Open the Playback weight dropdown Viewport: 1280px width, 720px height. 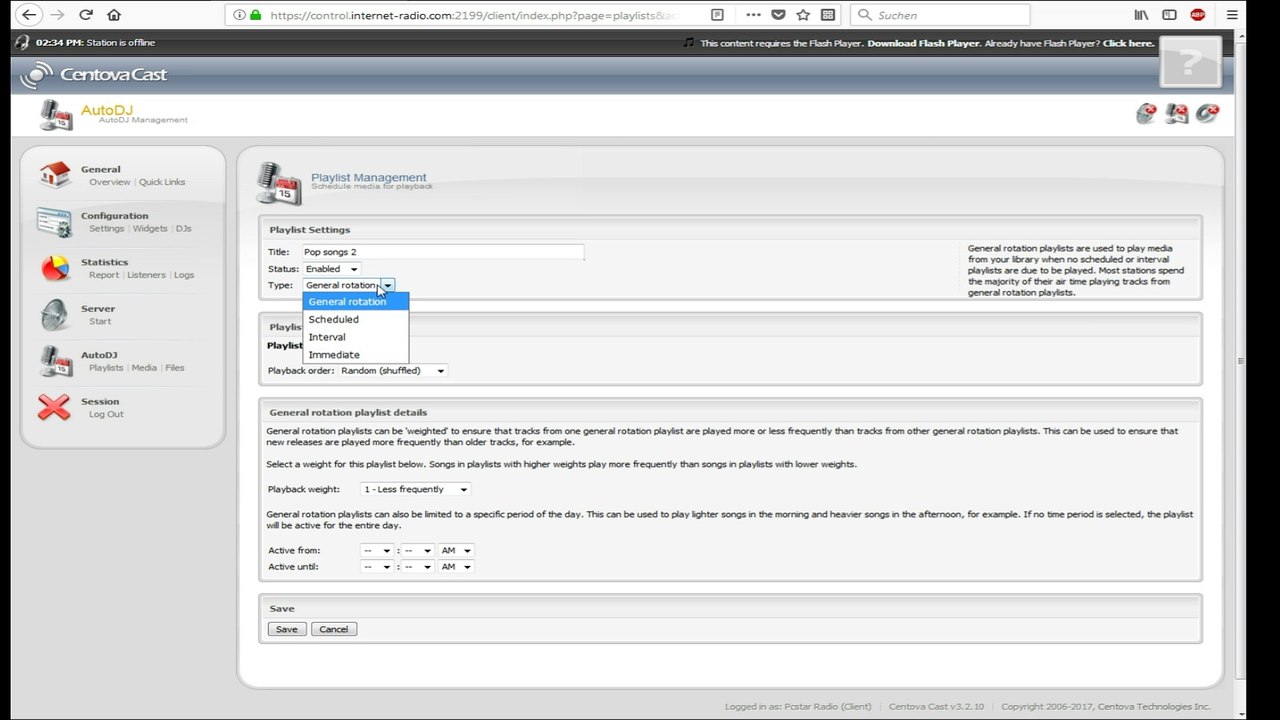click(415, 489)
